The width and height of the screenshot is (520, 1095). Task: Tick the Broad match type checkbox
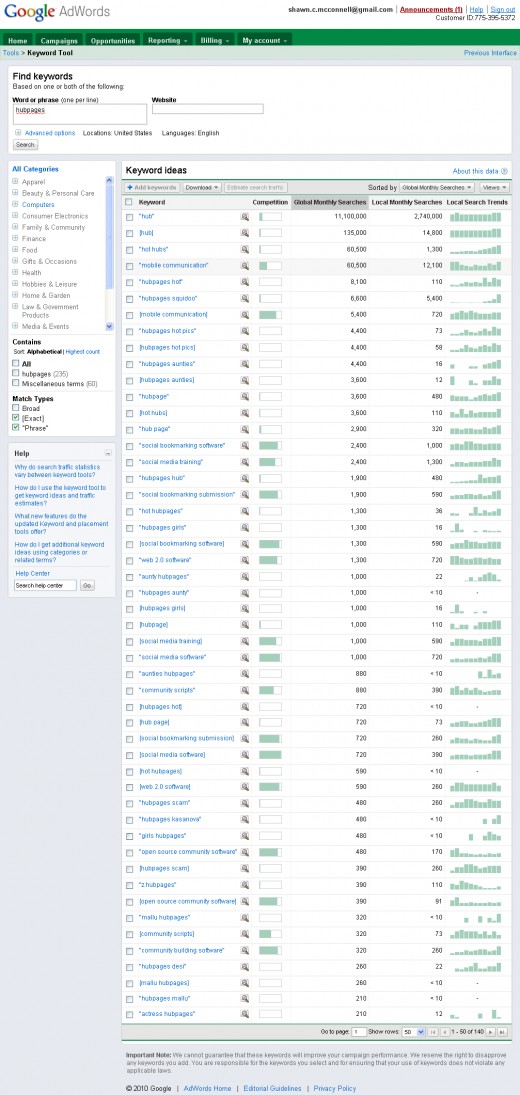[16, 408]
